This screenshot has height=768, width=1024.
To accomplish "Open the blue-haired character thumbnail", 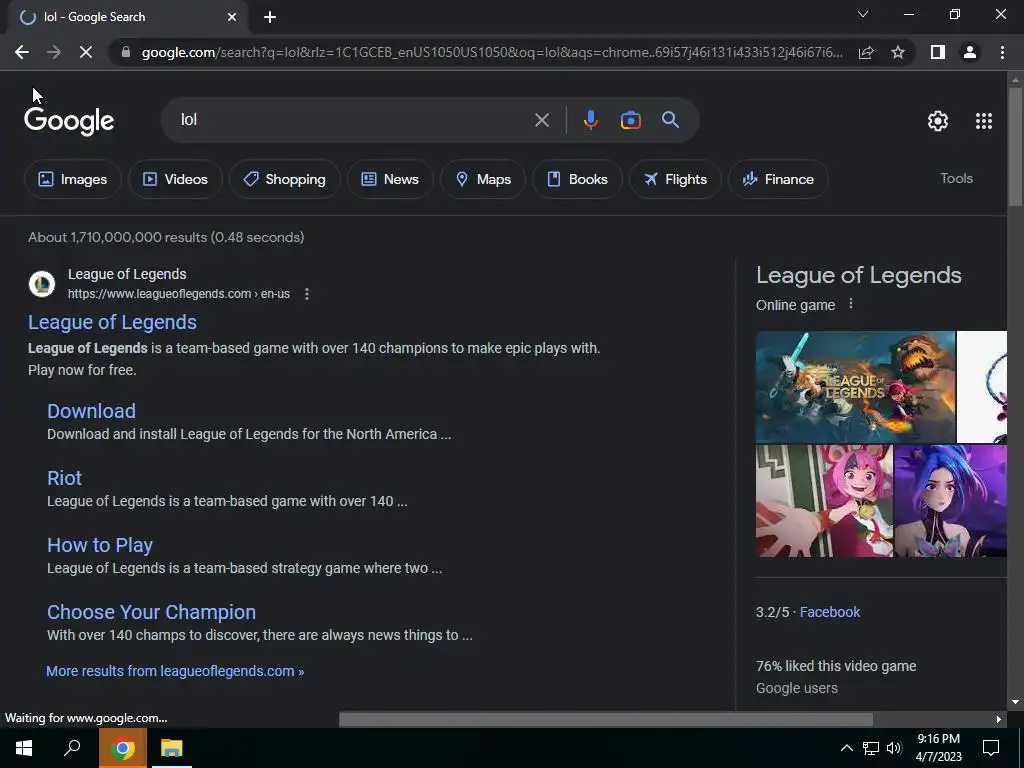I will (x=951, y=501).
